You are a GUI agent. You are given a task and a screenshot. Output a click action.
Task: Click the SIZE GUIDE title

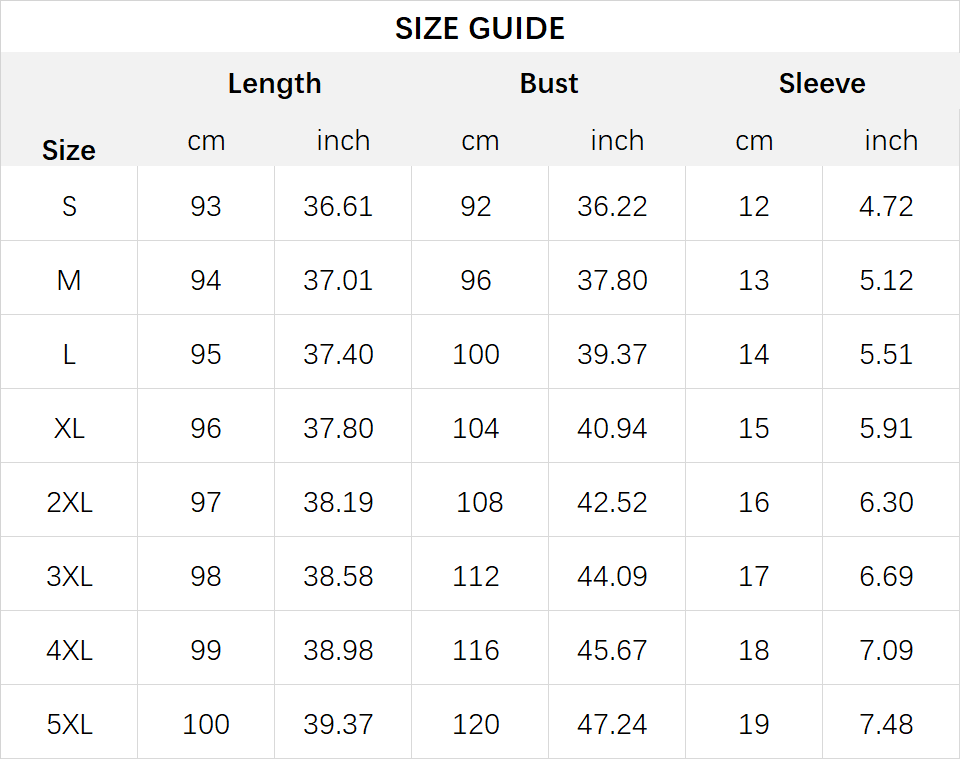coord(479,29)
